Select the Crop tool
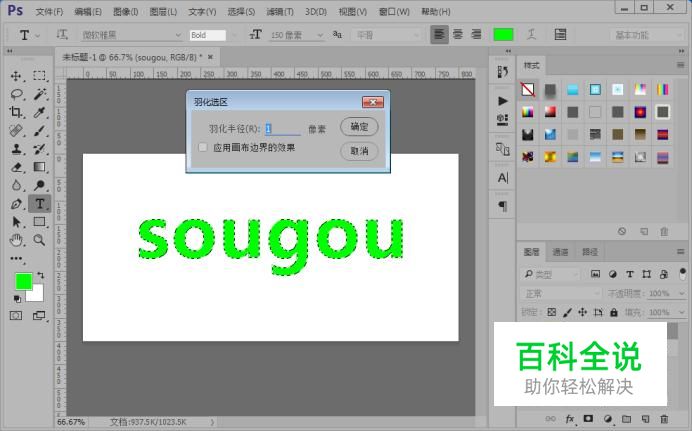 pyautogui.click(x=16, y=112)
